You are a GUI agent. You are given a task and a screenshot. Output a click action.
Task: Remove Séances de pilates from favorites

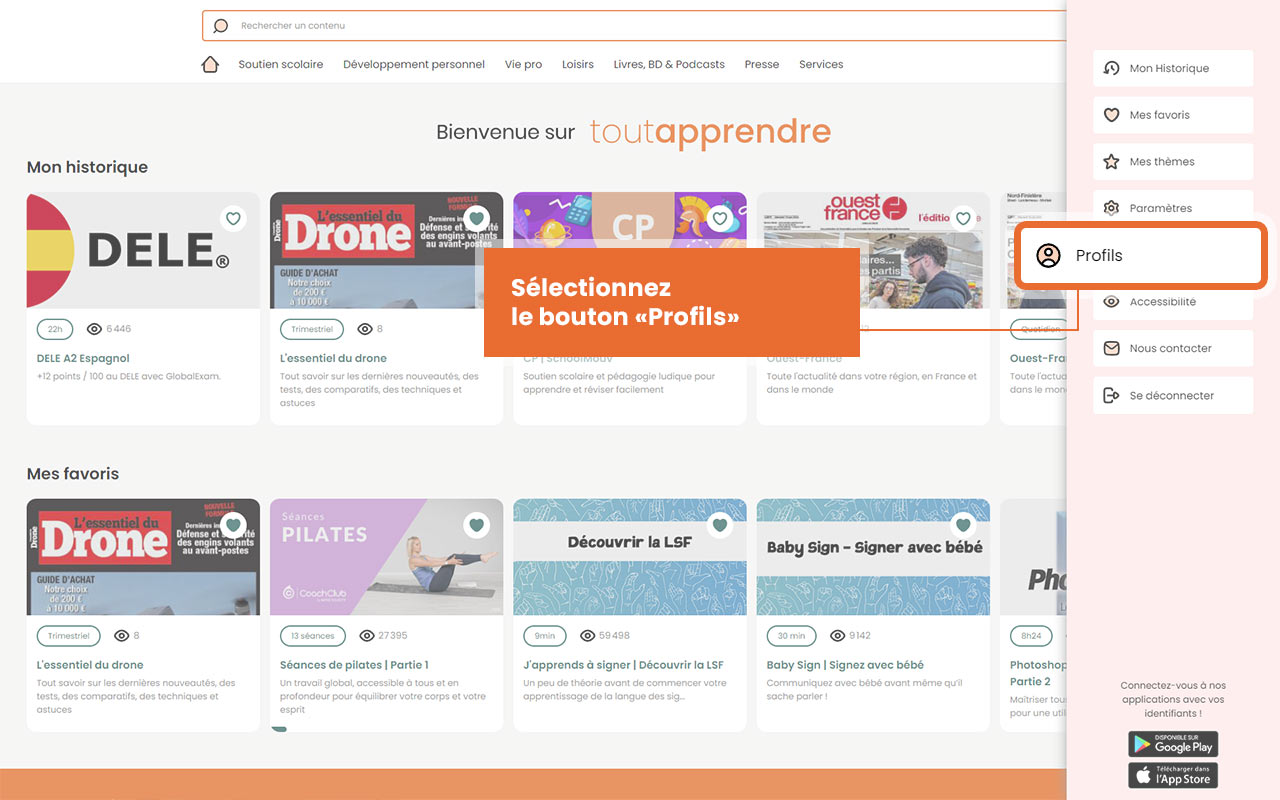[476, 525]
